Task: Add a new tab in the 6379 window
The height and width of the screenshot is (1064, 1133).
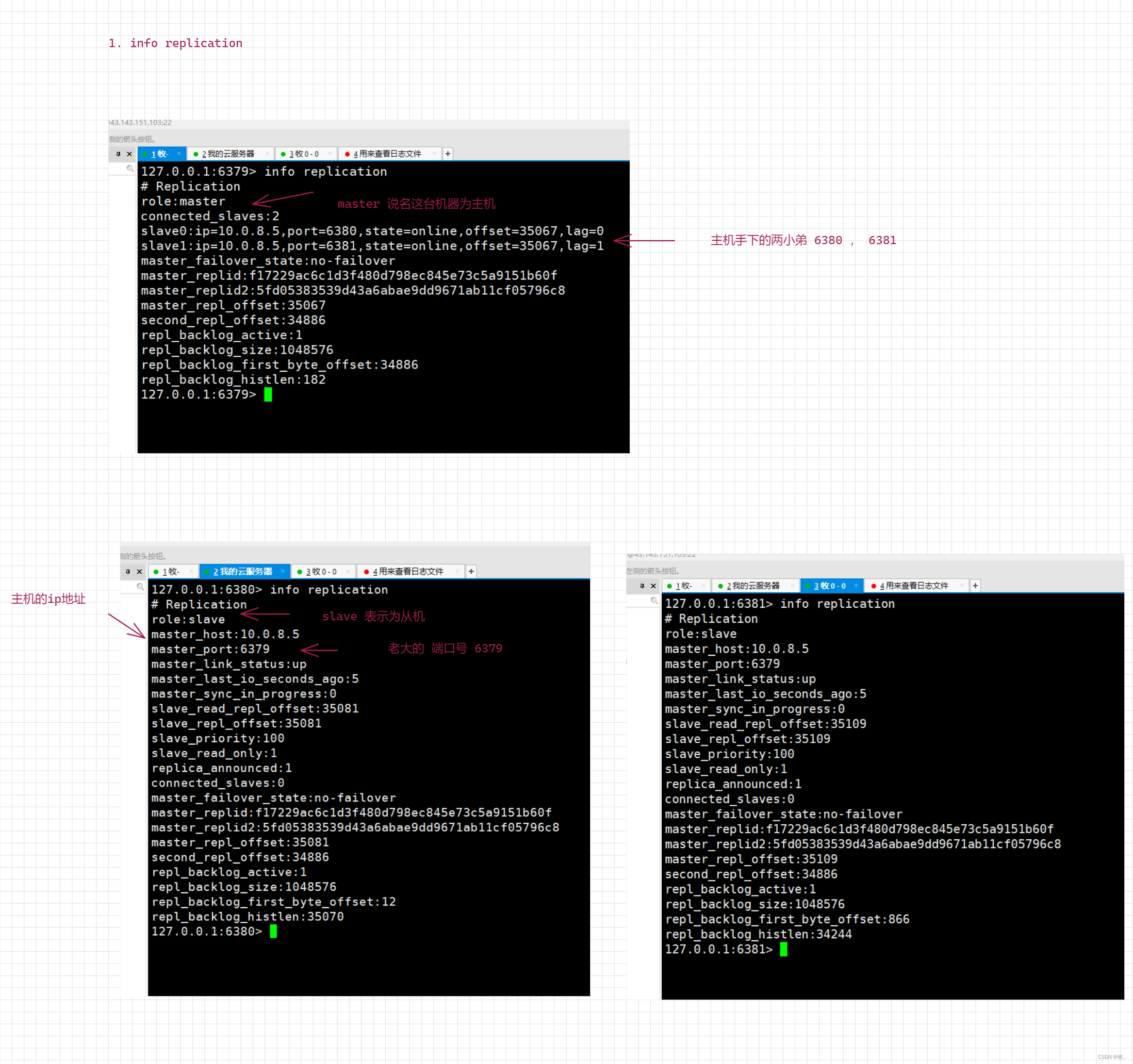Action: click(448, 153)
